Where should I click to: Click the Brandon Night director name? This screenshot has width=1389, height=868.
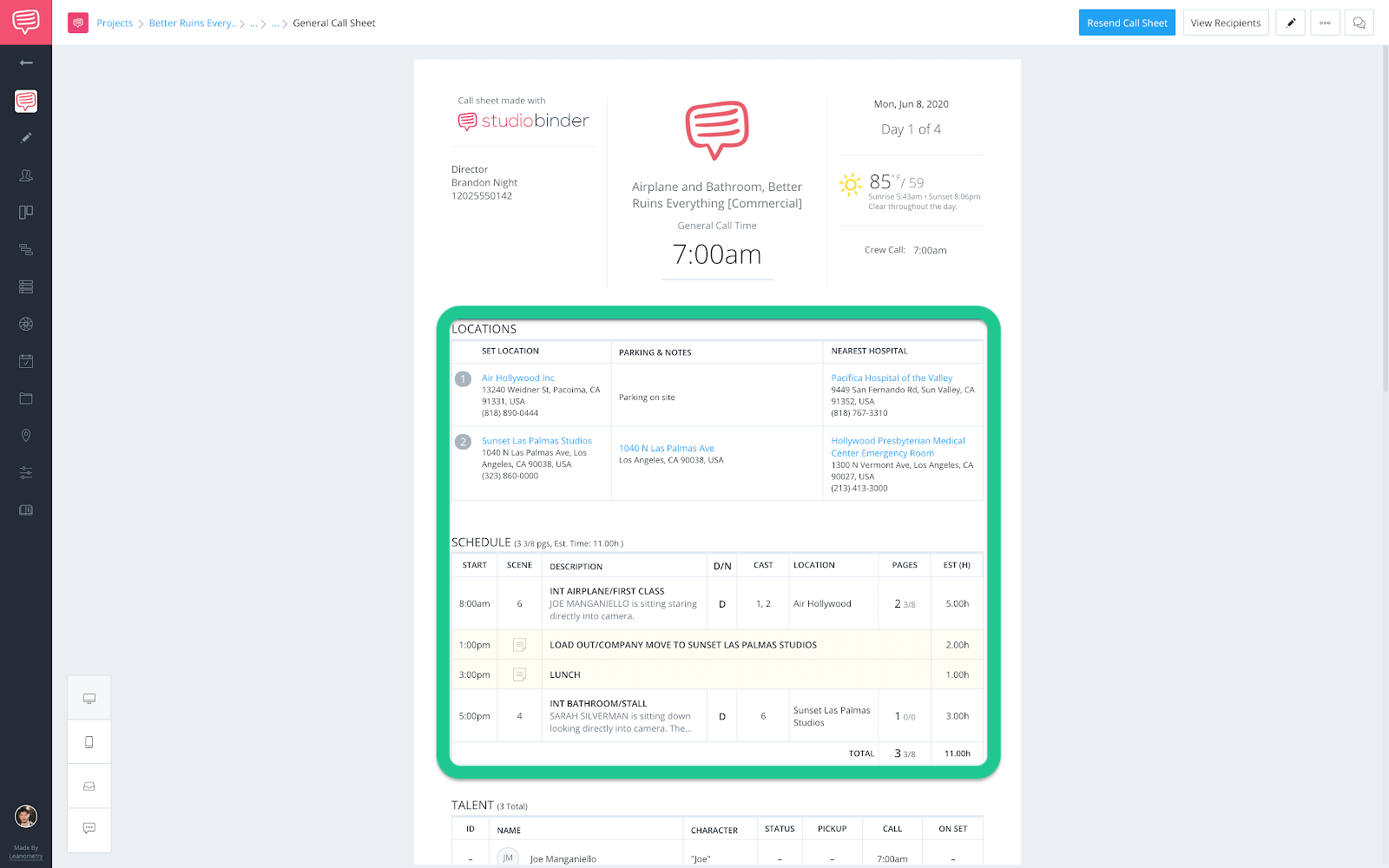484,183
